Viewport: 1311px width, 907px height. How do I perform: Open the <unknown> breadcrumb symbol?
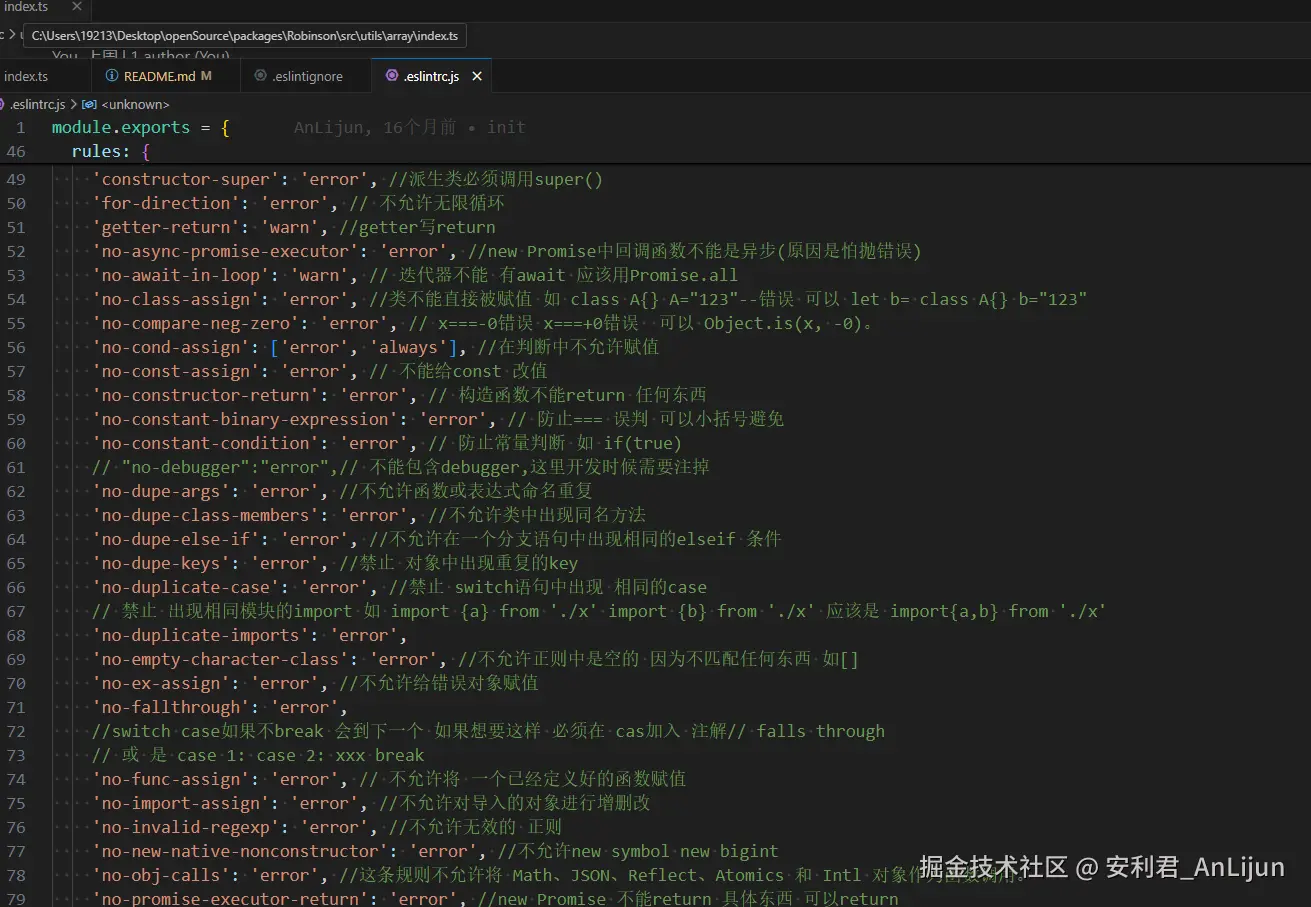click(x=135, y=104)
